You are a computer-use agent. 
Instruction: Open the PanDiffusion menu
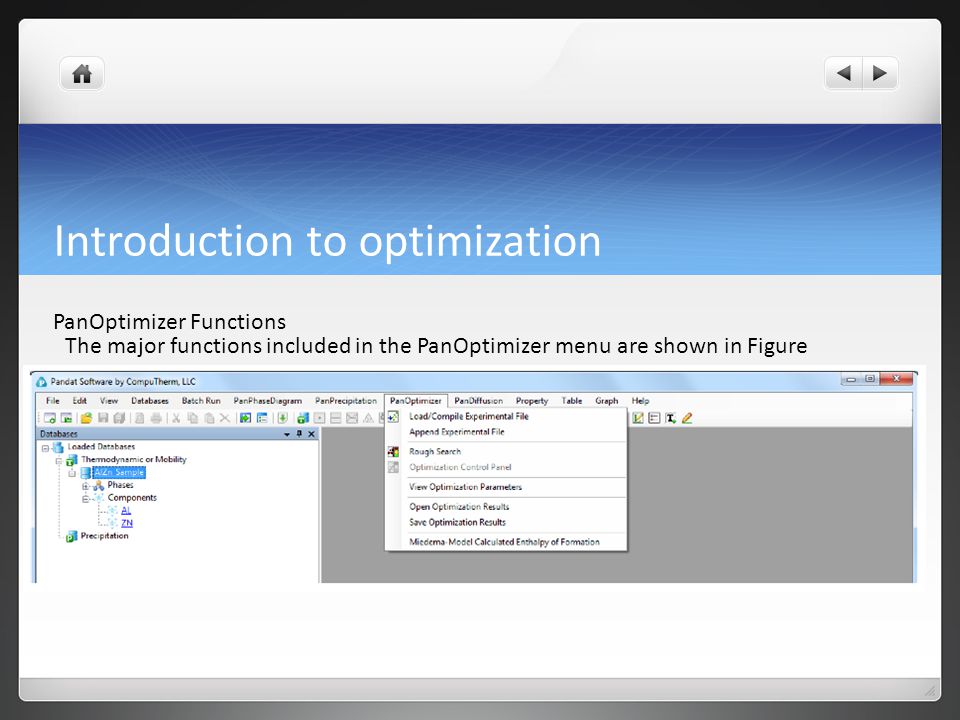coord(478,400)
